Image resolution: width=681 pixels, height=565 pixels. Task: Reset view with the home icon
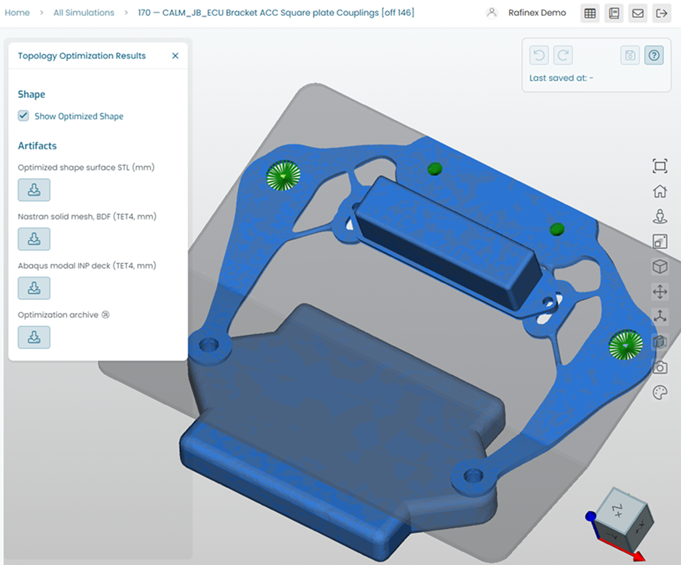(660, 191)
